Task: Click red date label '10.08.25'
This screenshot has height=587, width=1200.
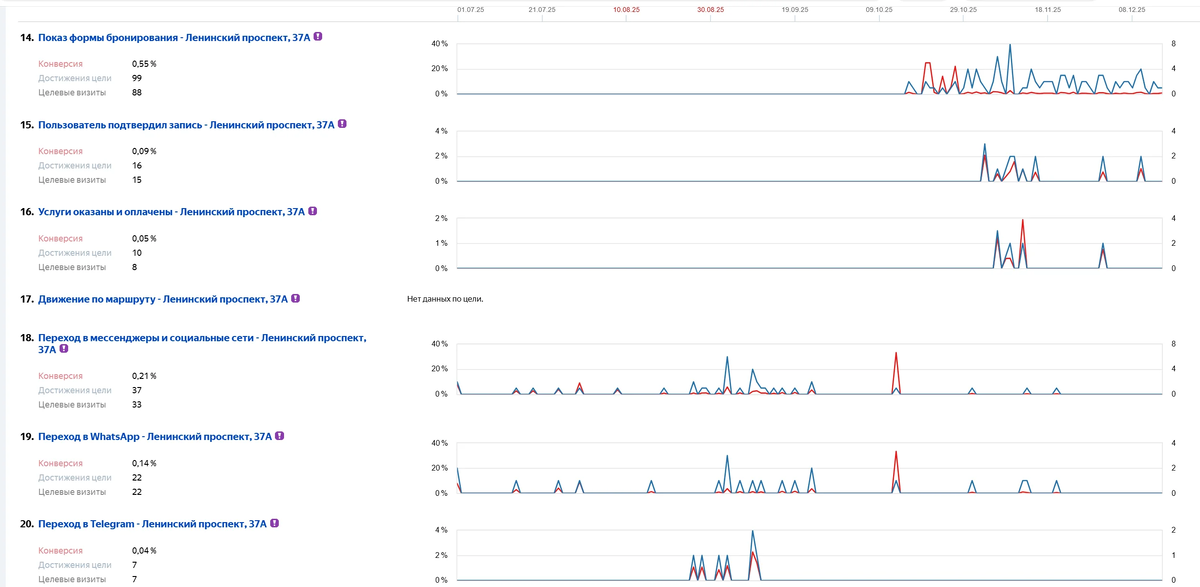Action: coord(626,8)
